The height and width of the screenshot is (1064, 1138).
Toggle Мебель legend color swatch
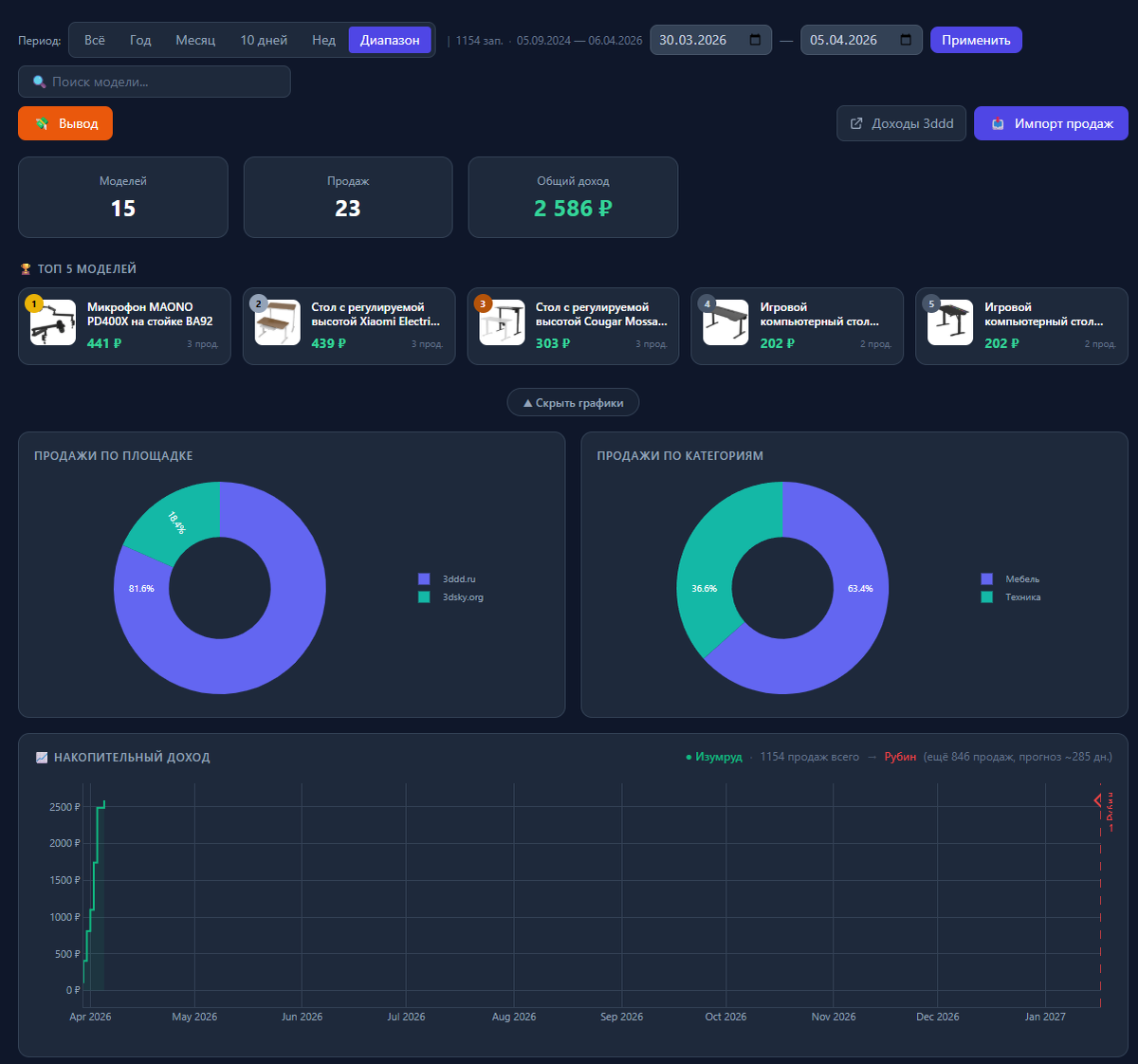click(x=986, y=578)
